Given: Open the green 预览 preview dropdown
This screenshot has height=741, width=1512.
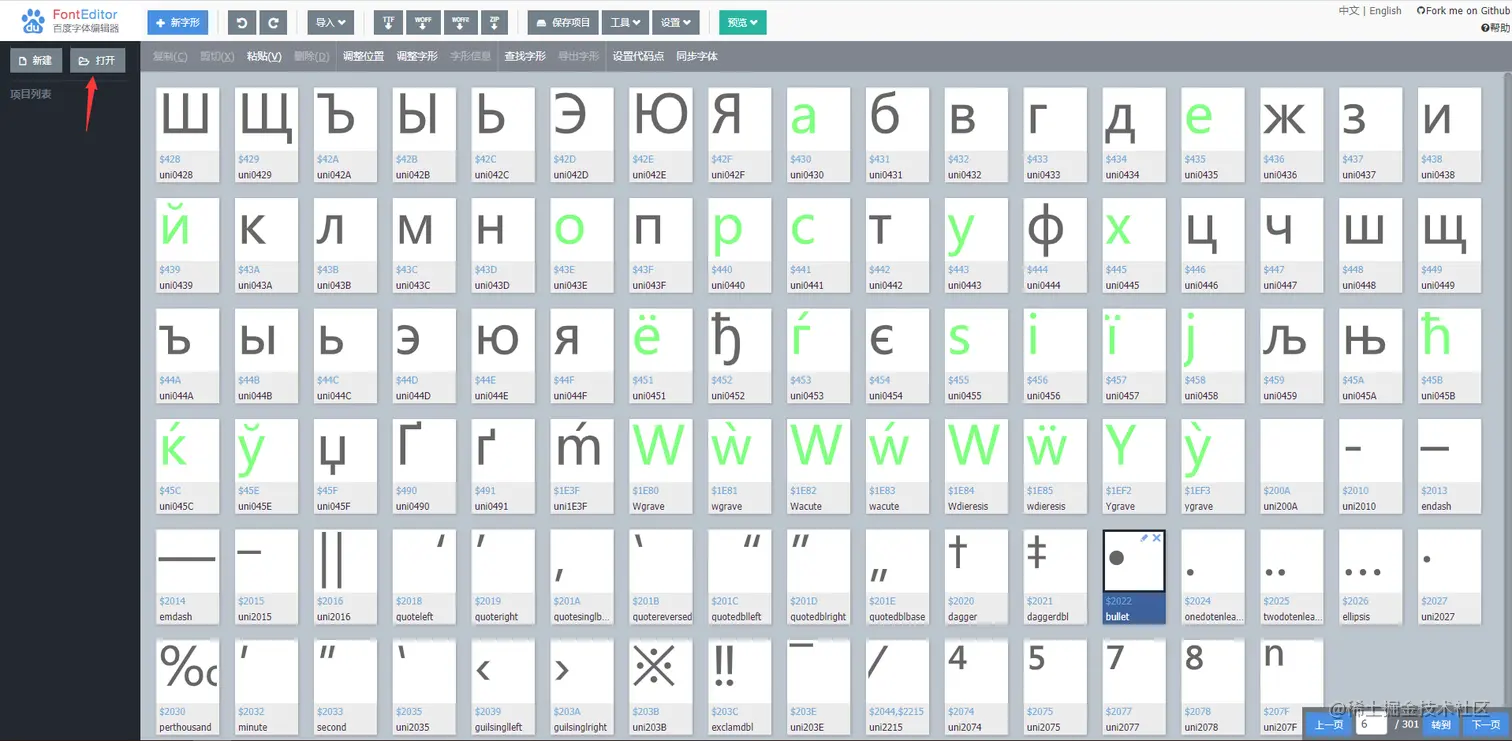Looking at the screenshot, I should click(742, 22).
